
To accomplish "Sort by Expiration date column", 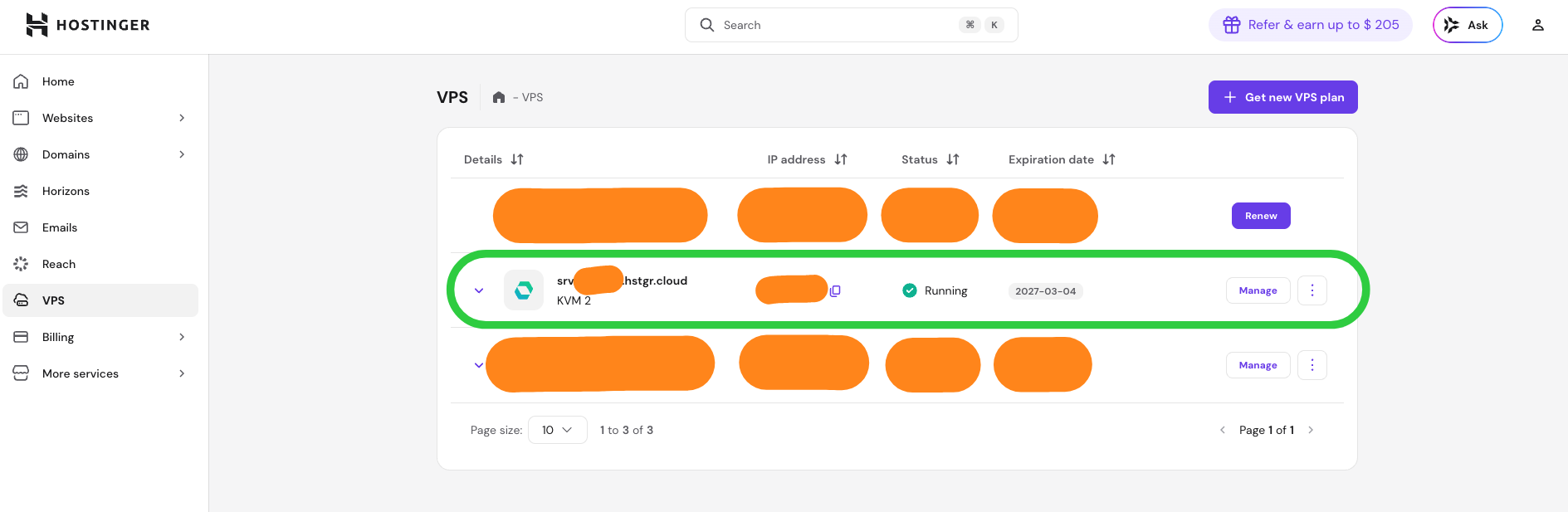I will [1062, 159].
